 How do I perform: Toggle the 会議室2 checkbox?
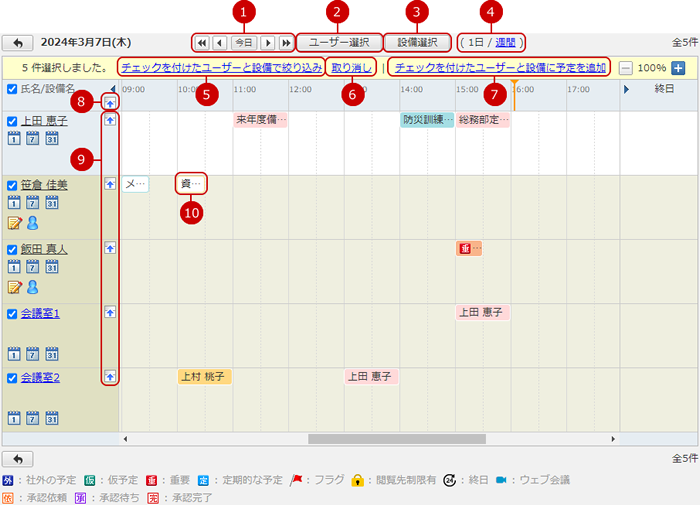[x=12, y=377]
